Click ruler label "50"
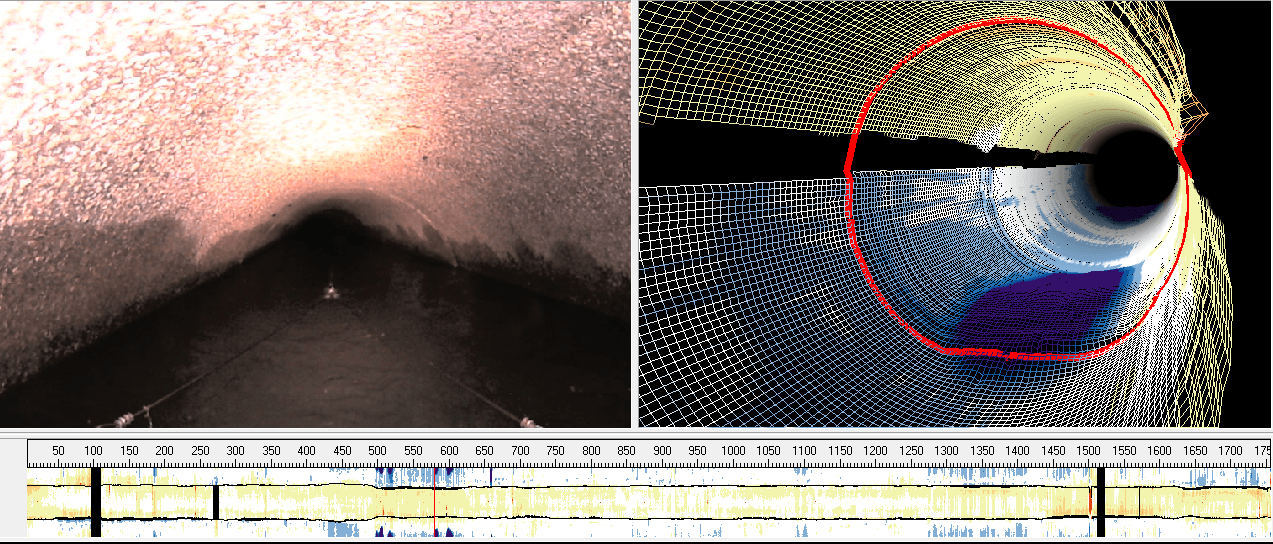 coord(58,452)
